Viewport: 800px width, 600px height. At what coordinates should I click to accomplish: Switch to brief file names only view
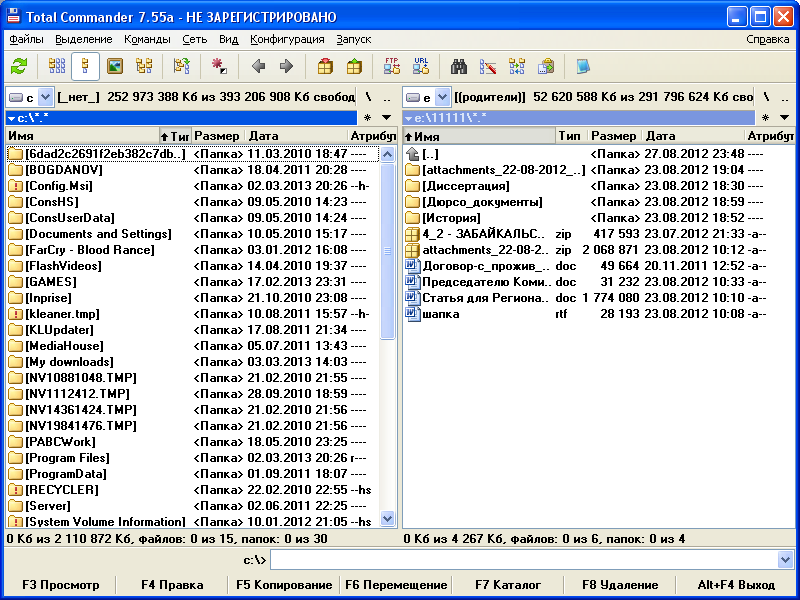(x=57, y=66)
